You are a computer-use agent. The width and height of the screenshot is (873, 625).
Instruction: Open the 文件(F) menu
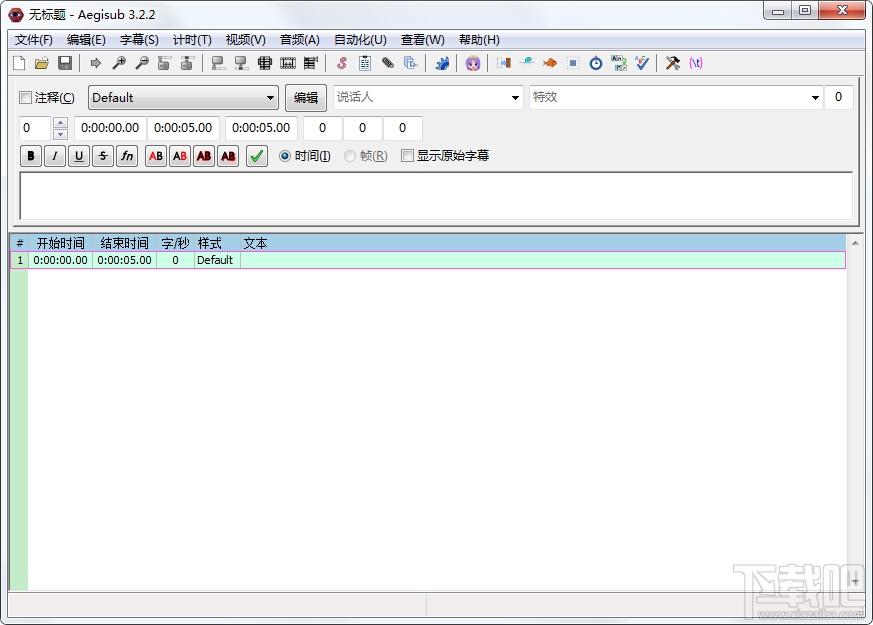pyautogui.click(x=34, y=40)
